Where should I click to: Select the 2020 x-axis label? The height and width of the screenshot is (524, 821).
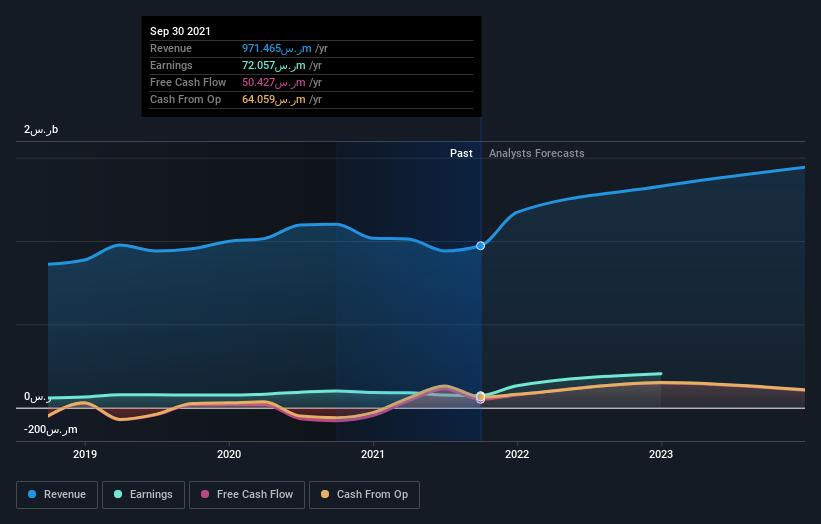[229, 454]
